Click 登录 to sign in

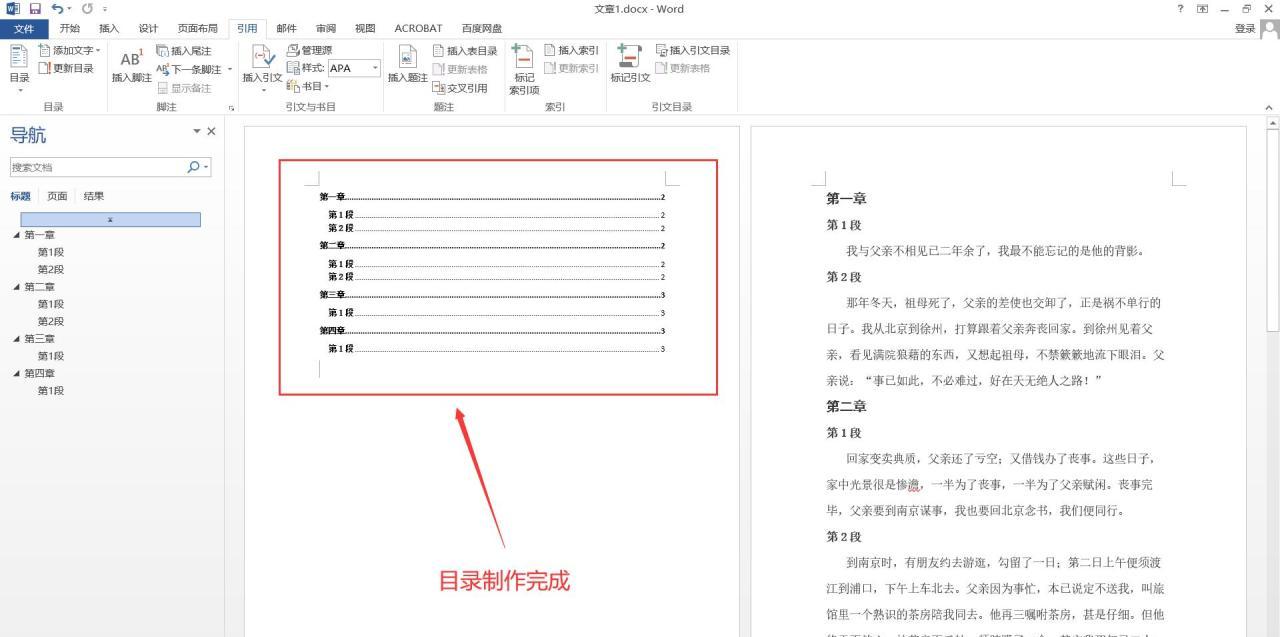click(x=1245, y=28)
